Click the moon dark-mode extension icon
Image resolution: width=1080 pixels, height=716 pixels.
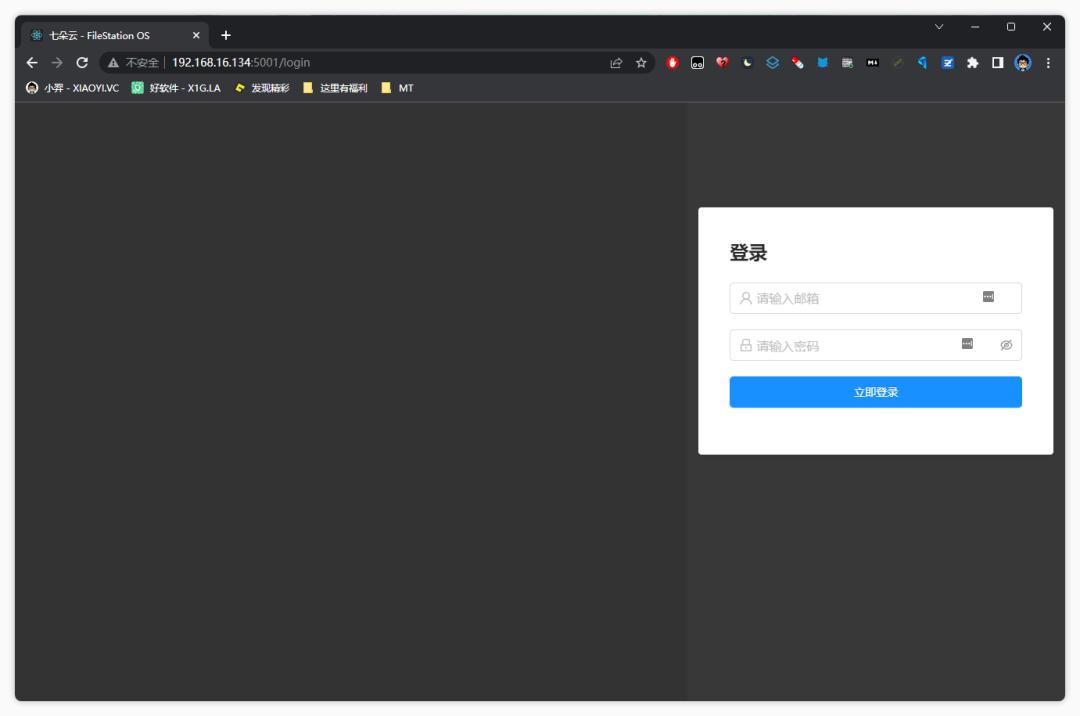pyautogui.click(x=748, y=62)
